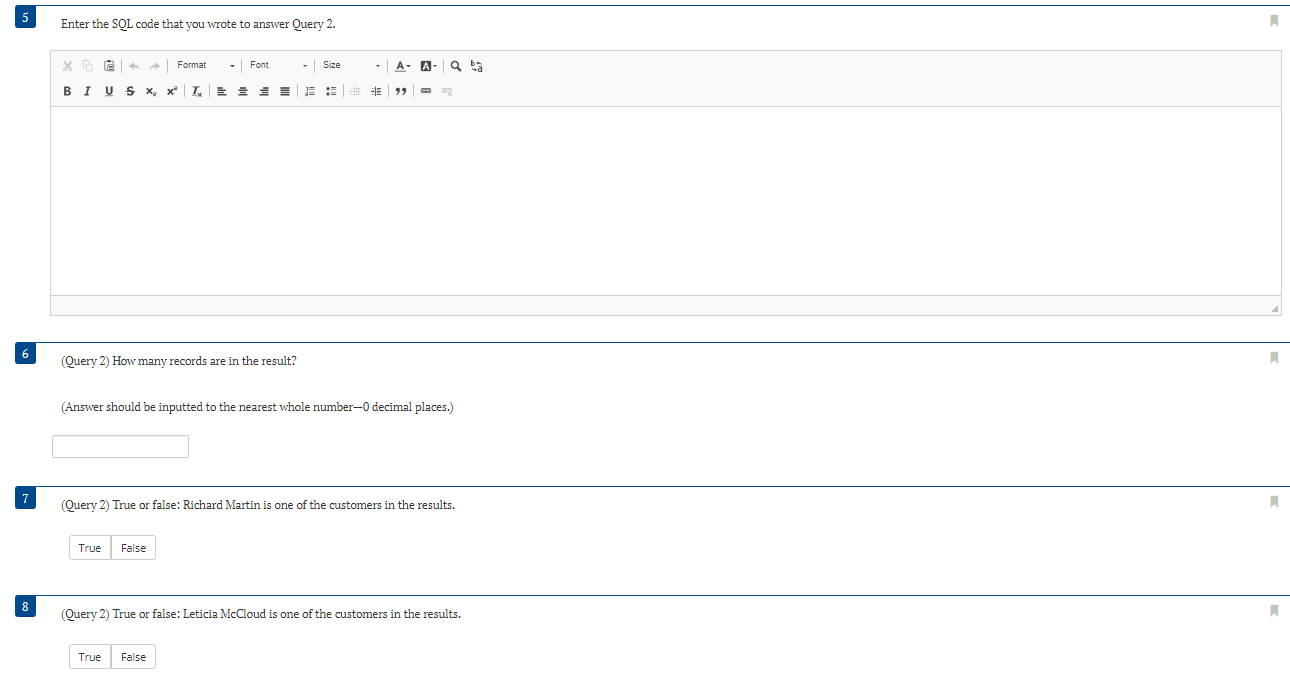The image size is (1290, 693).
Task: Select True for Leticia McCloud question
Action: tap(90, 657)
